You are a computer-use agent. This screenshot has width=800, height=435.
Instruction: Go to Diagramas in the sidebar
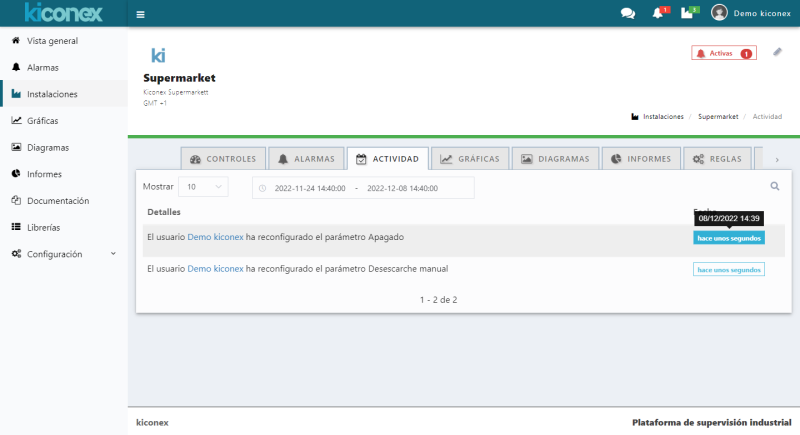point(48,148)
